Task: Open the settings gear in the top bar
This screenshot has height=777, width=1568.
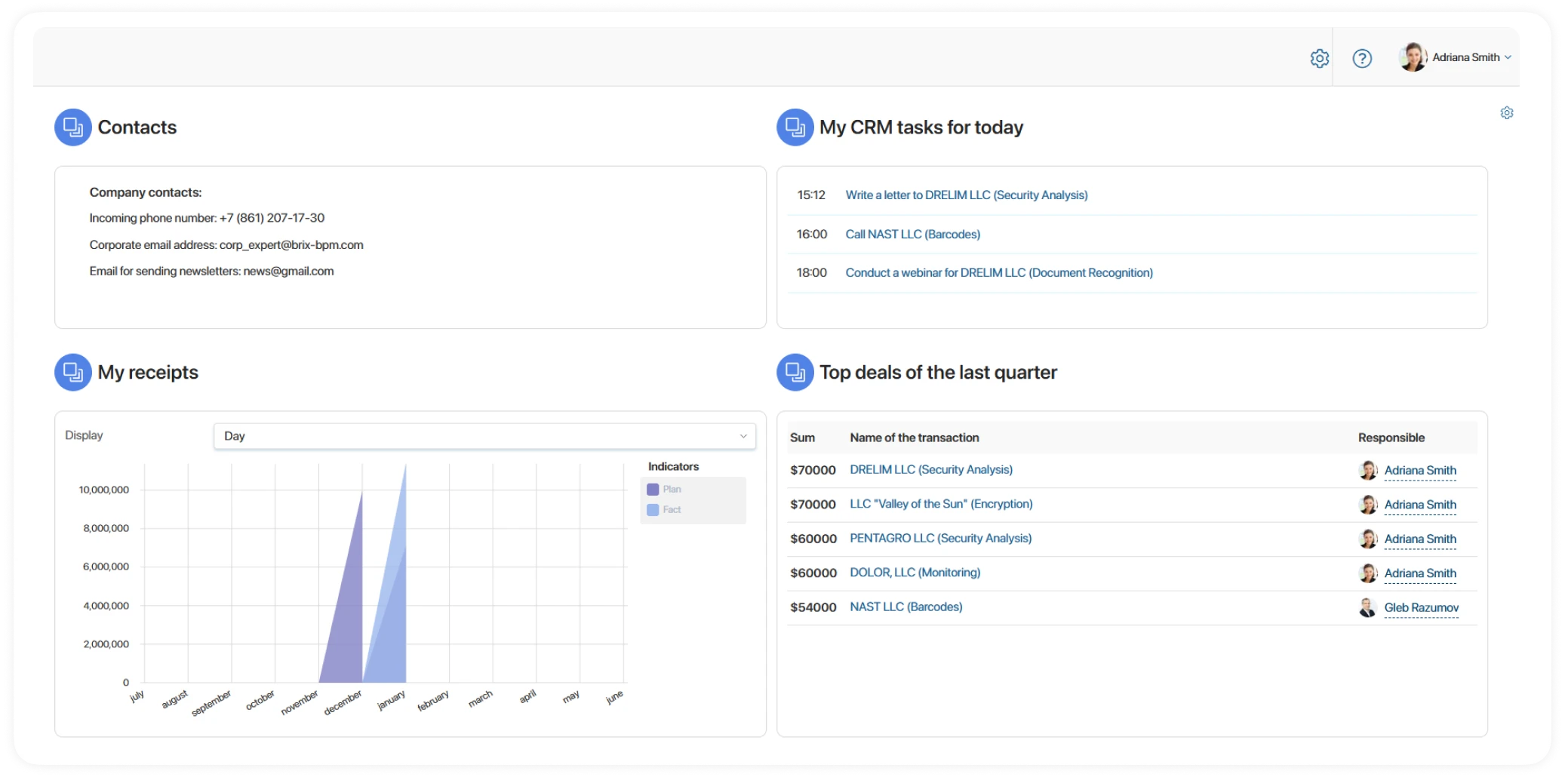Action: click(x=1319, y=58)
